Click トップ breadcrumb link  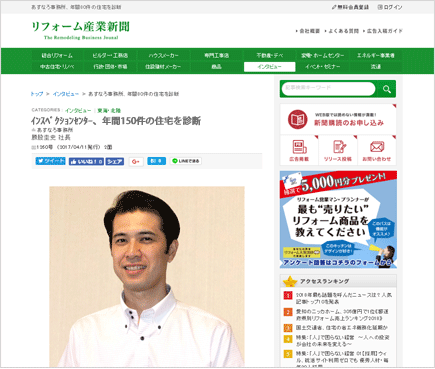click(37, 94)
